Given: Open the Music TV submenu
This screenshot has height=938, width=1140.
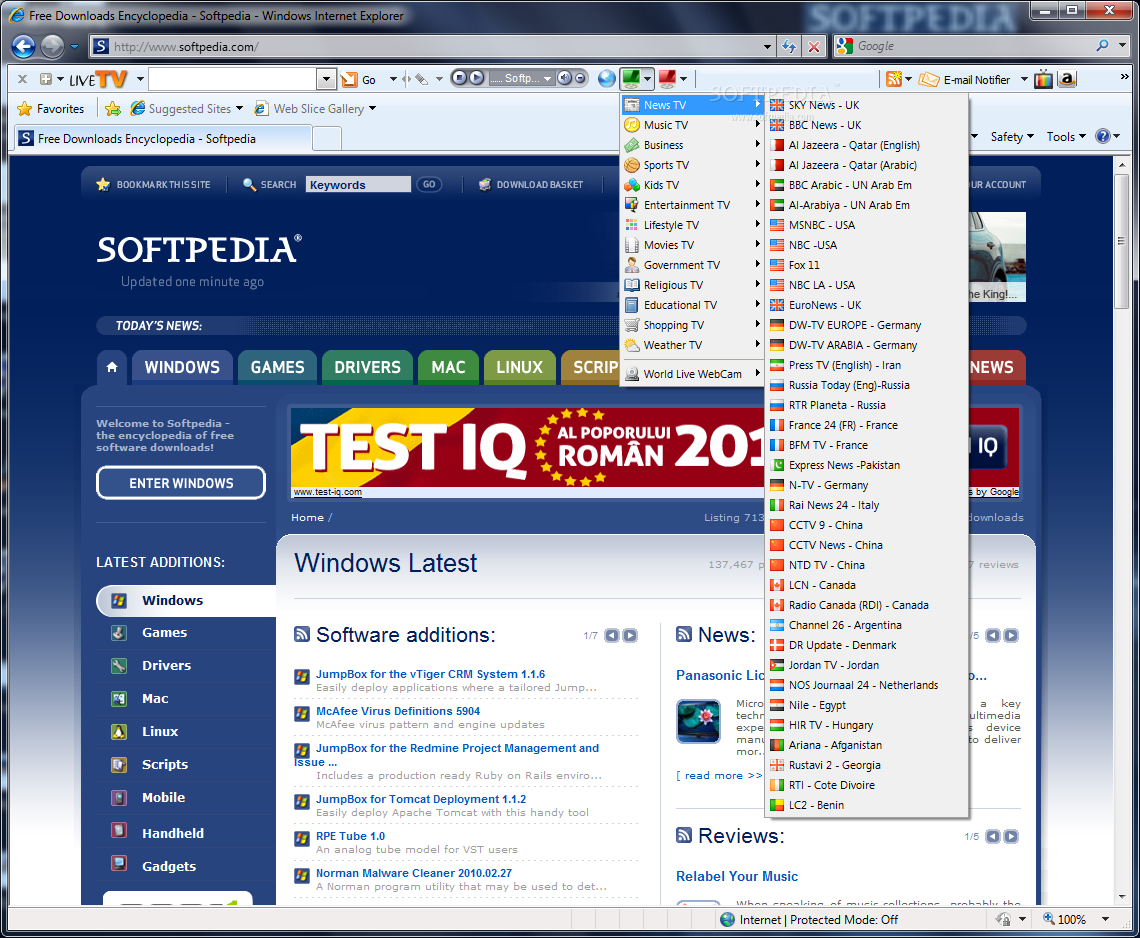Looking at the screenshot, I should 692,125.
